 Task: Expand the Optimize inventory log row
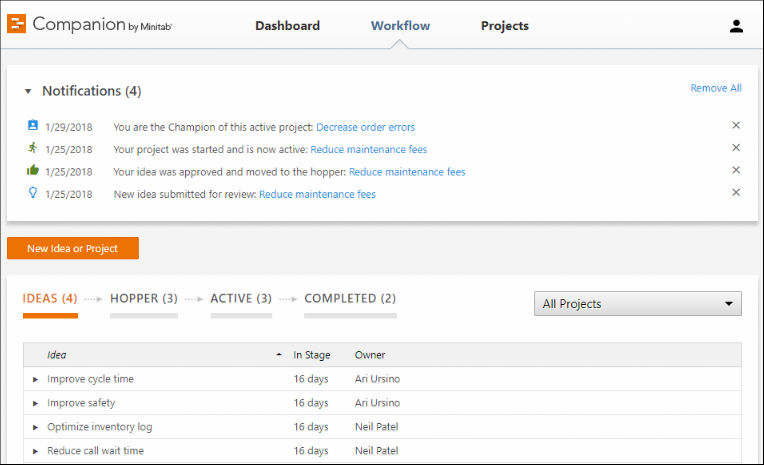click(x=36, y=428)
